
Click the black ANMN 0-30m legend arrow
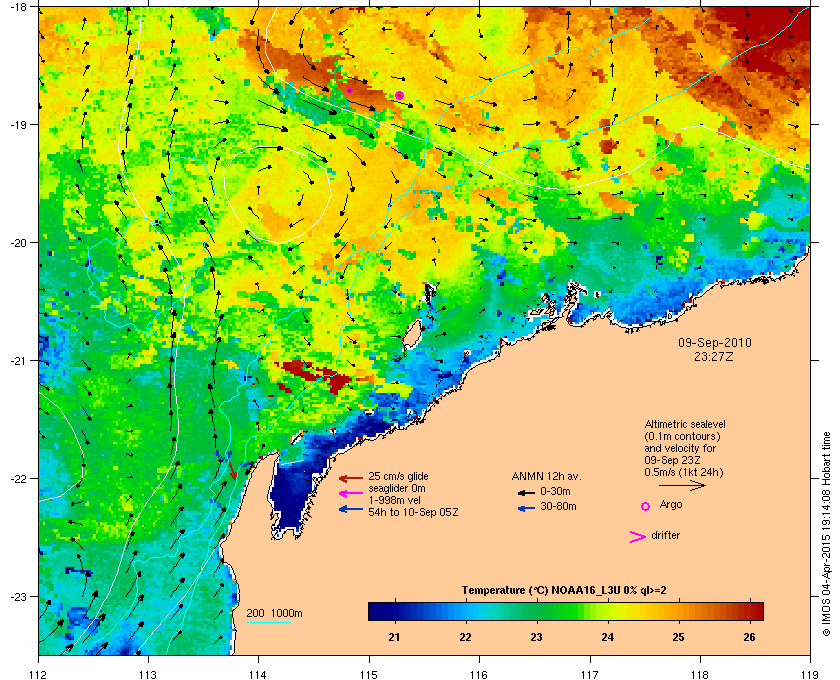526,492
